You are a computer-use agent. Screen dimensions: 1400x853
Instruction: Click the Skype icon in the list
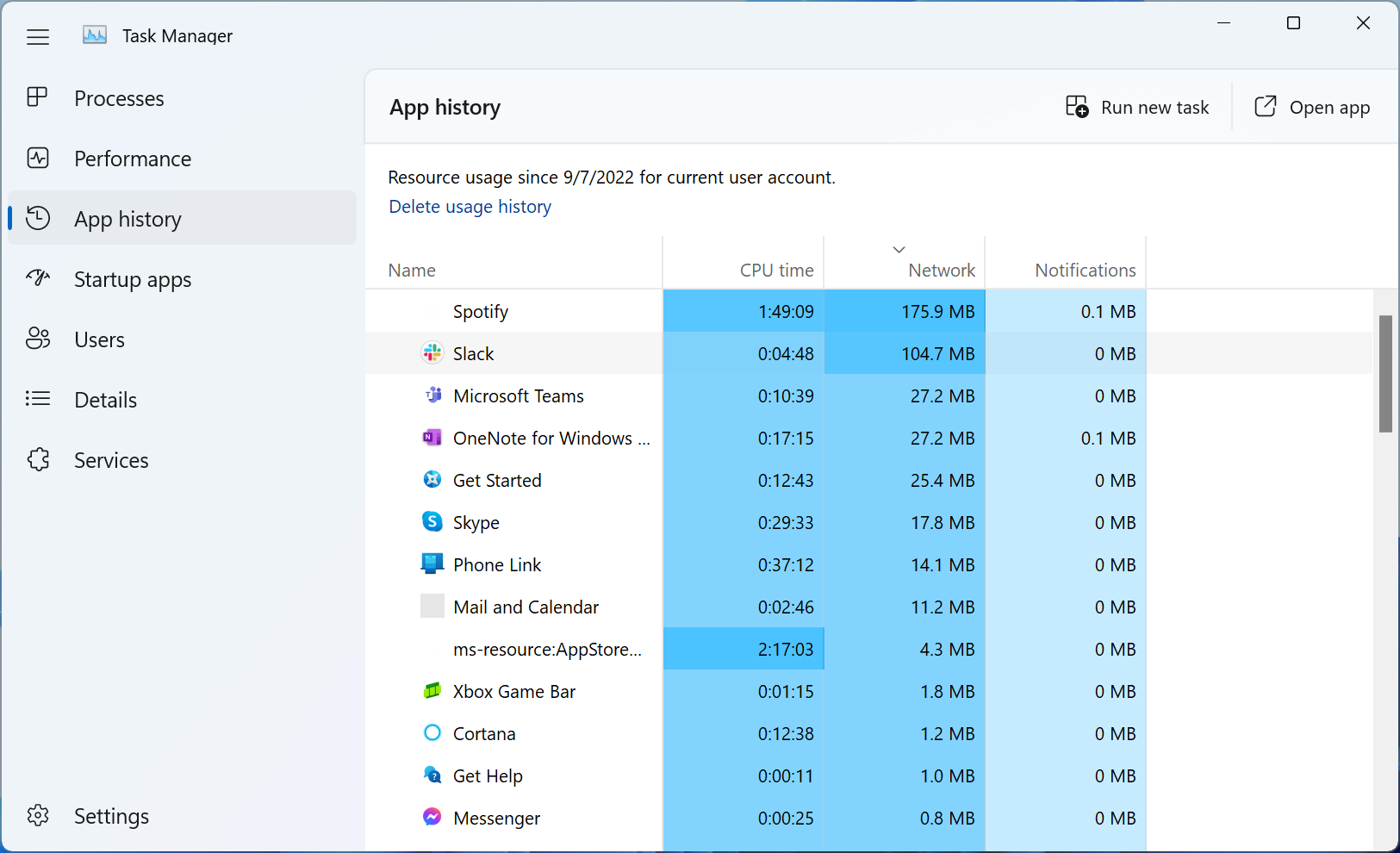pyautogui.click(x=432, y=522)
